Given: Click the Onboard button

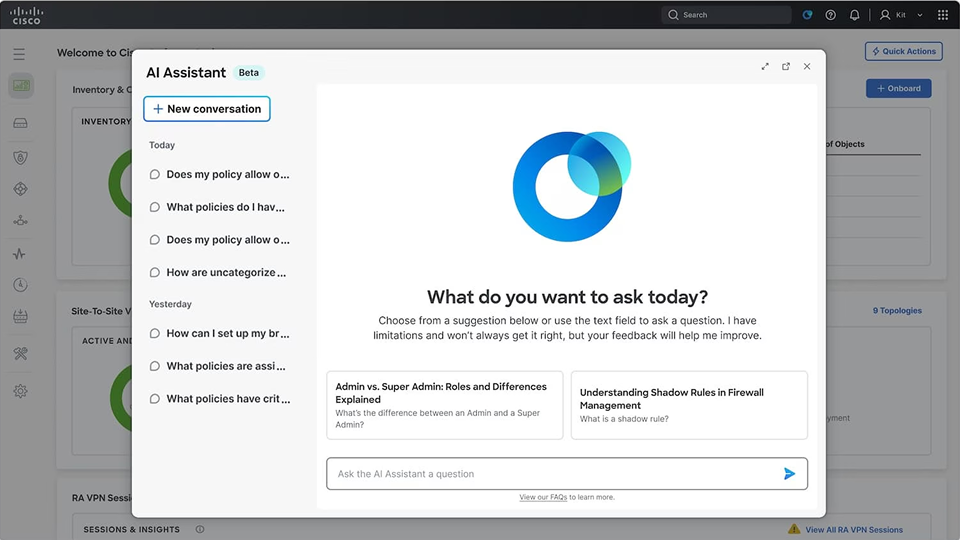Looking at the screenshot, I should pyautogui.click(x=899, y=88).
